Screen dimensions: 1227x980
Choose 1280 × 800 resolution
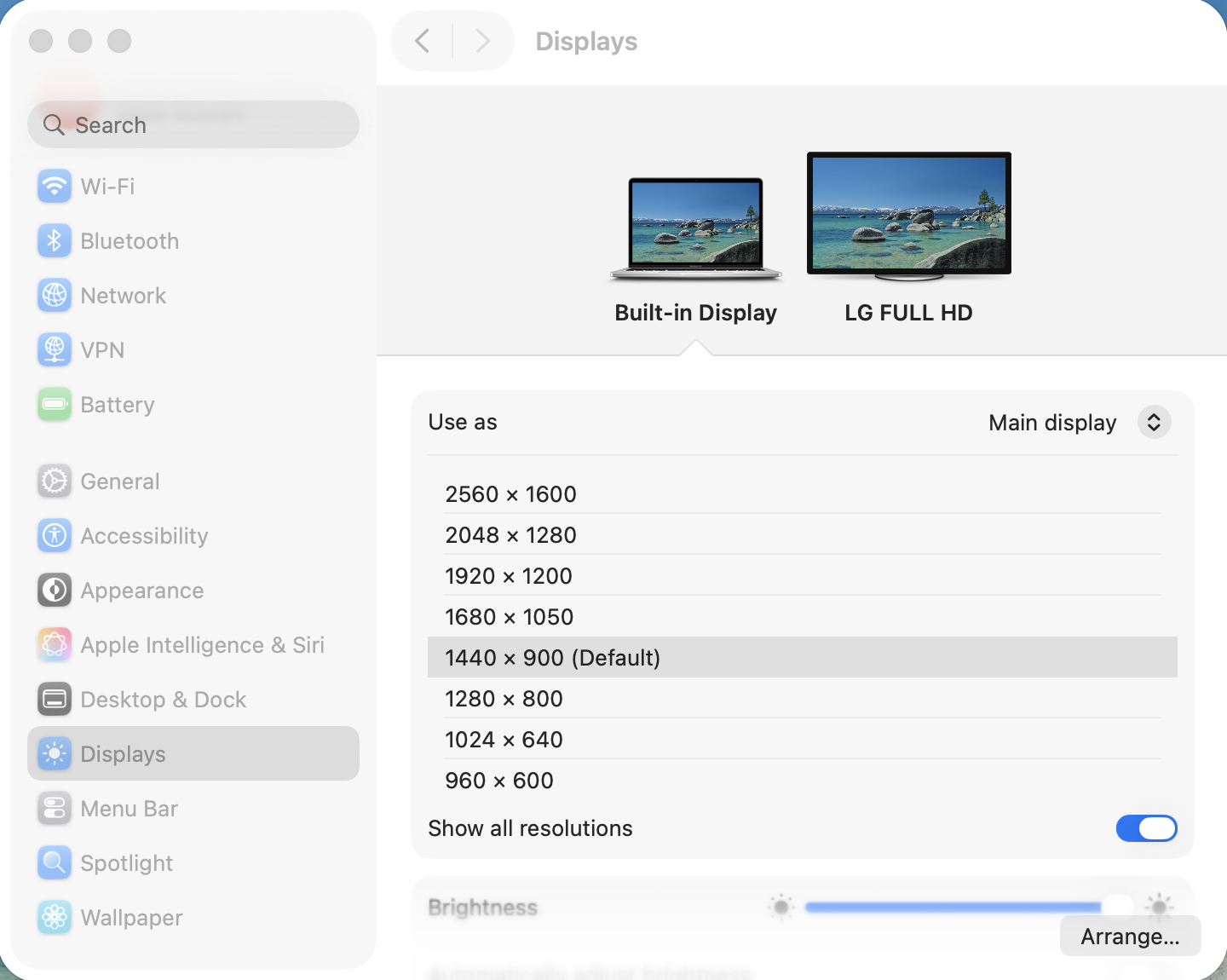[803, 699]
